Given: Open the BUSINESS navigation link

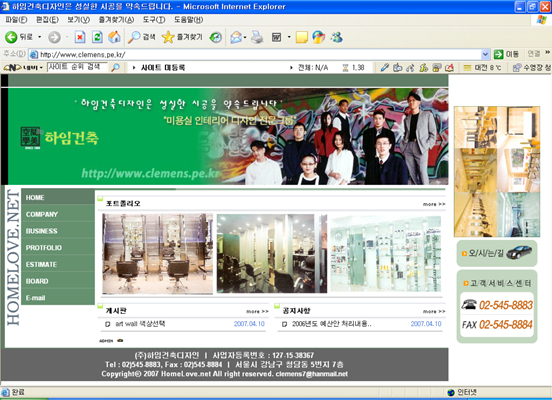Looking at the screenshot, I should 58,231.
